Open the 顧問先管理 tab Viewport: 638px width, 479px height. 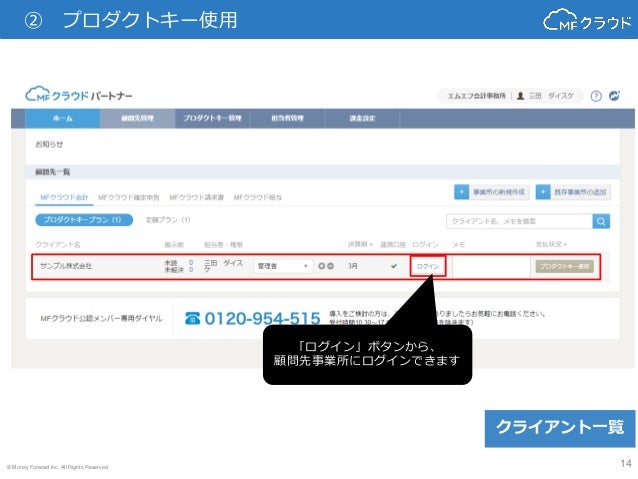click(x=138, y=118)
